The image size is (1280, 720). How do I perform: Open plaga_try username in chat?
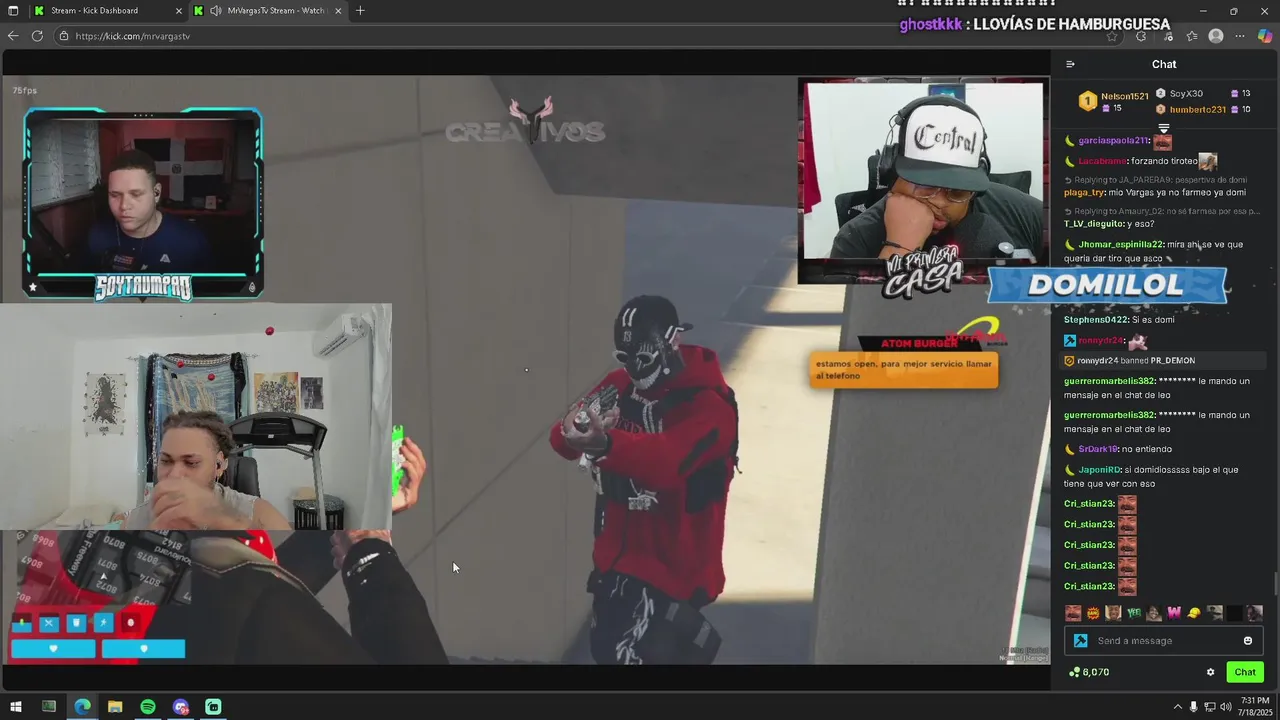pos(1085,192)
